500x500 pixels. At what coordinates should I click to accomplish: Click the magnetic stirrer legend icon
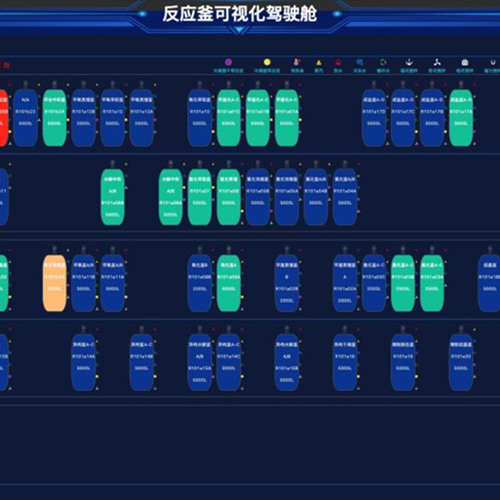coord(493,62)
